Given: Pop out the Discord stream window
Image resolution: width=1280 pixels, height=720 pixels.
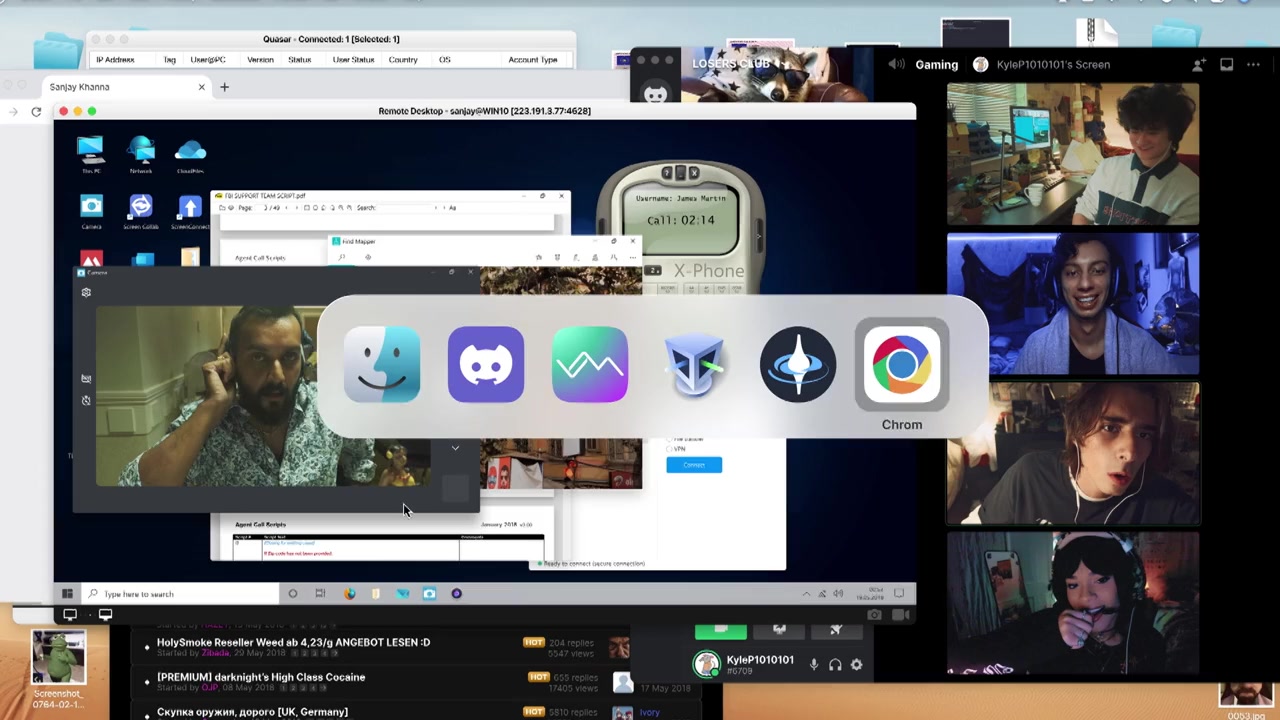Looking at the screenshot, I should pyautogui.click(x=1226, y=64).
